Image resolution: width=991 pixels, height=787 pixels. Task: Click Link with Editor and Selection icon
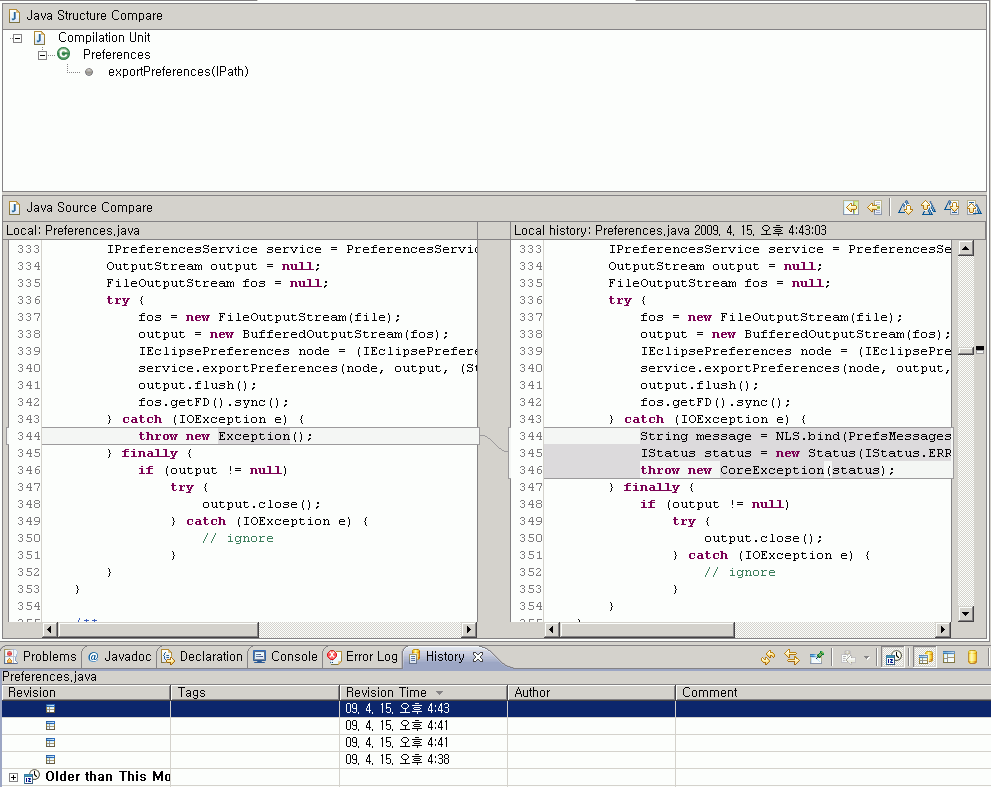[792, 657]
